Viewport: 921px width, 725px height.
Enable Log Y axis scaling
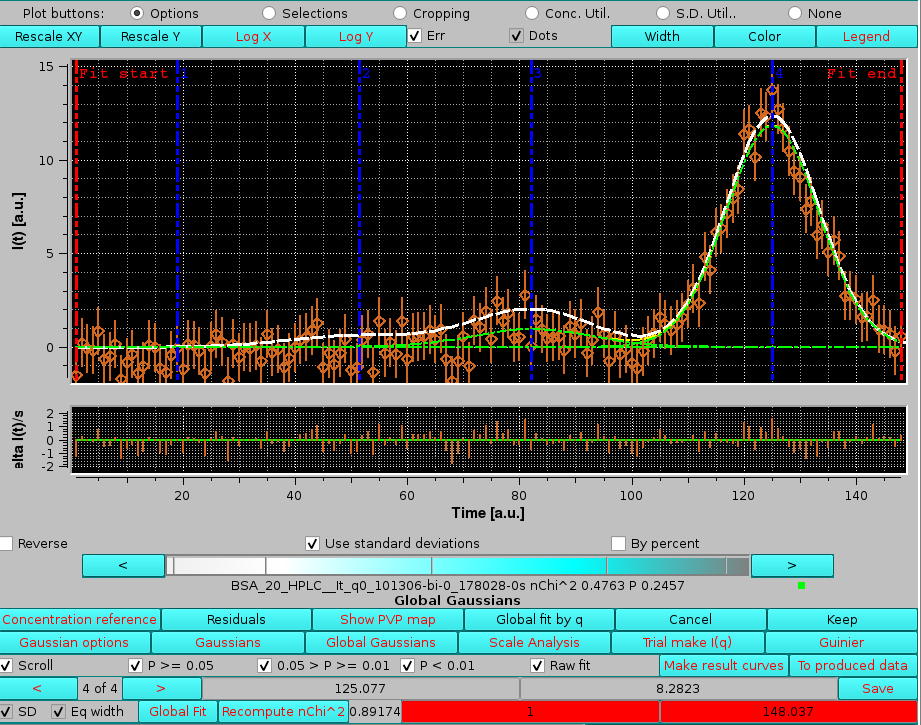(355, 36)
